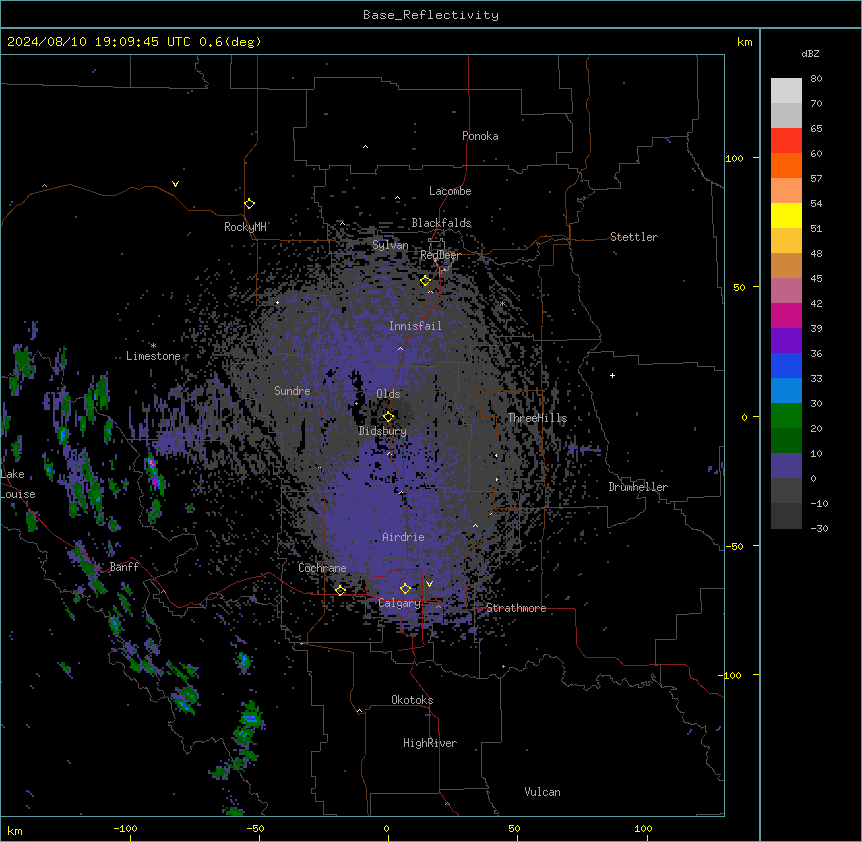This screenshot has height=842, width=862.
Task: Click the 45 value on dBZ scale
Action: pyautogui.click(x=816, y=279)
